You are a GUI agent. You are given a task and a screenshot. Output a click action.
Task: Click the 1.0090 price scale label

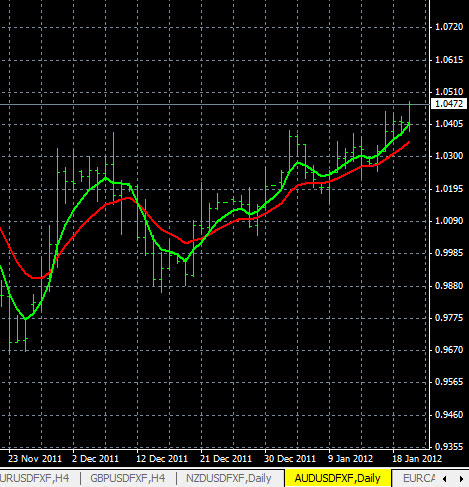pos(449,221)
